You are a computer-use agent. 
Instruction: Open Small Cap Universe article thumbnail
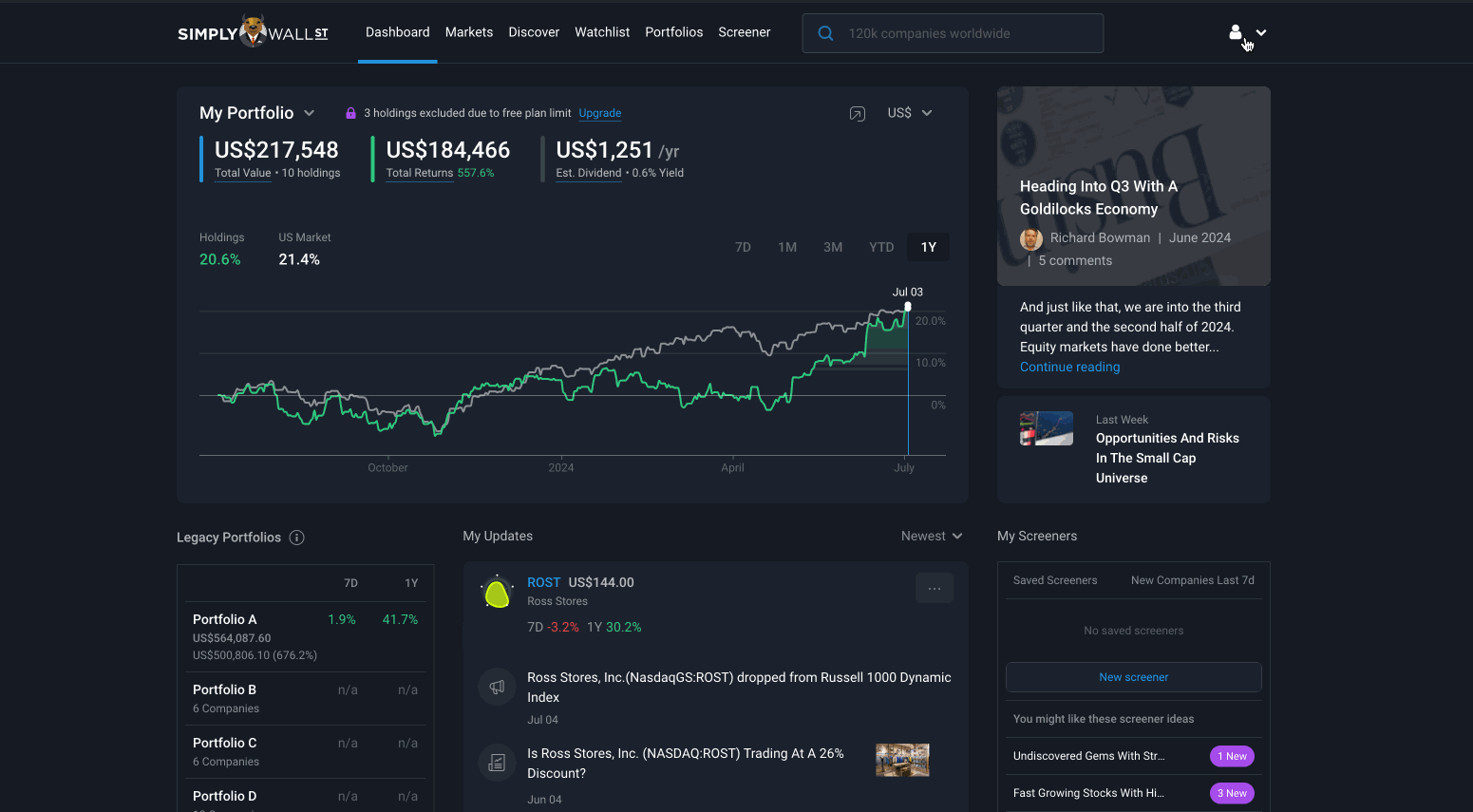pos(1047,428)
